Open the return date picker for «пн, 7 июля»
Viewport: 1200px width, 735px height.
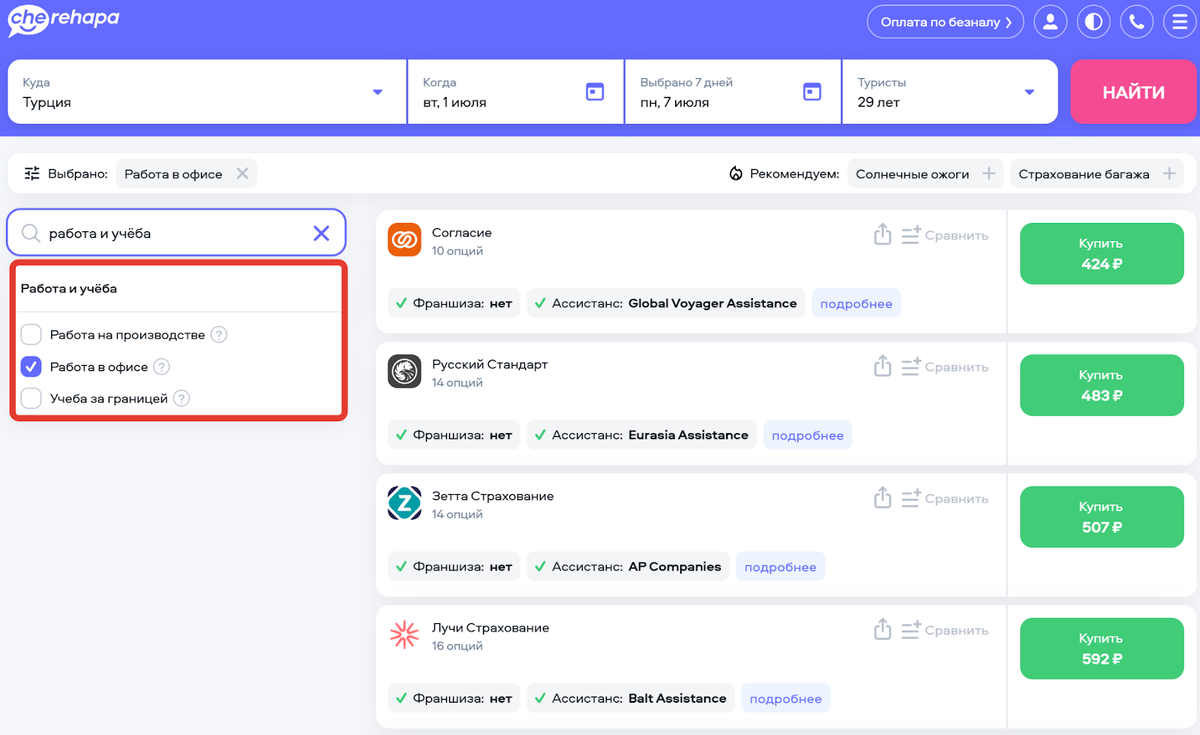(x=812, y=91)
